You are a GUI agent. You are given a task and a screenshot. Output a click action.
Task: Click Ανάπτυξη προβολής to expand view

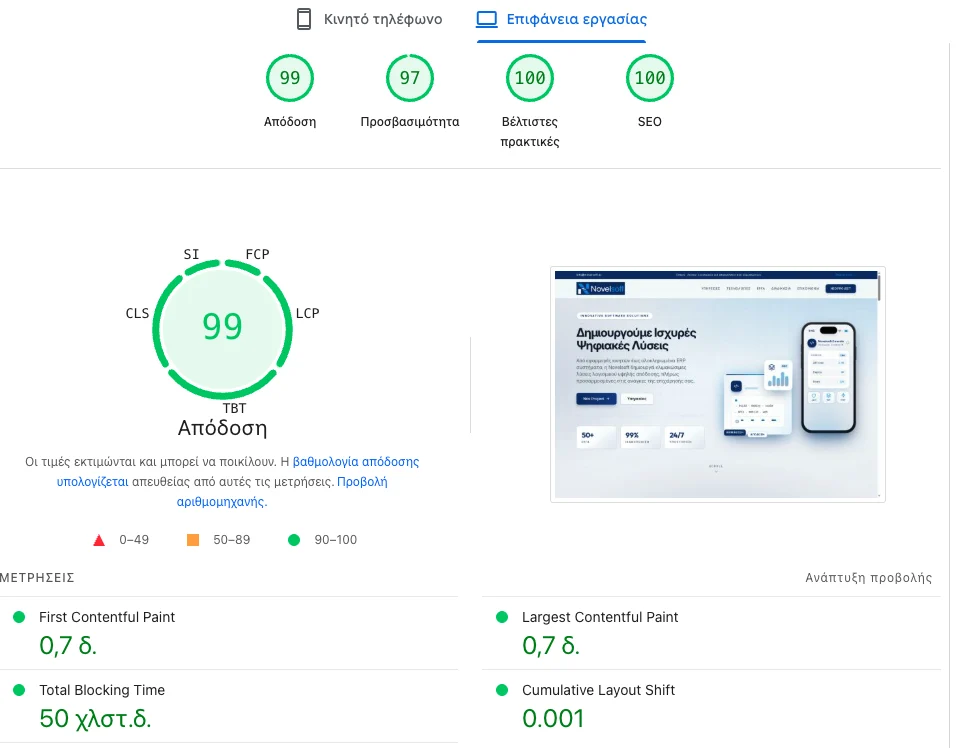(x=868, y=577)
